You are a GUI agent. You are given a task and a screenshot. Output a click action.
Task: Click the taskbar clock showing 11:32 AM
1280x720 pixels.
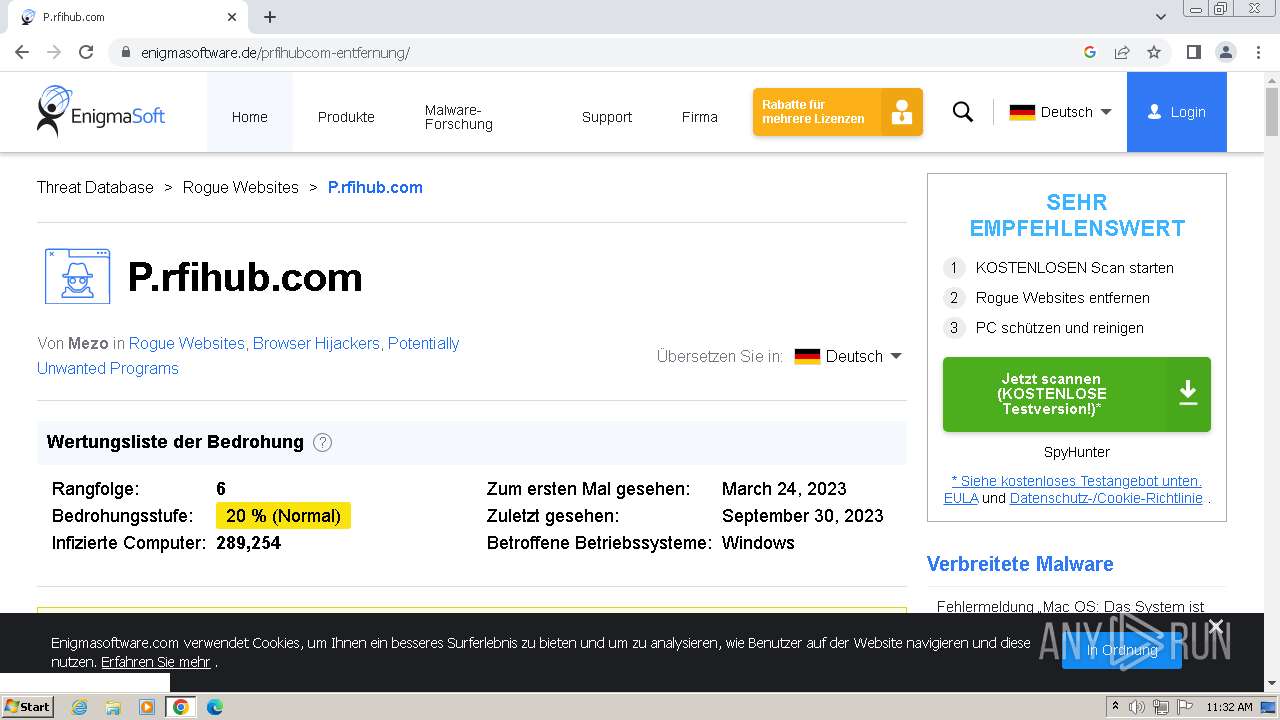(1229, 707)
